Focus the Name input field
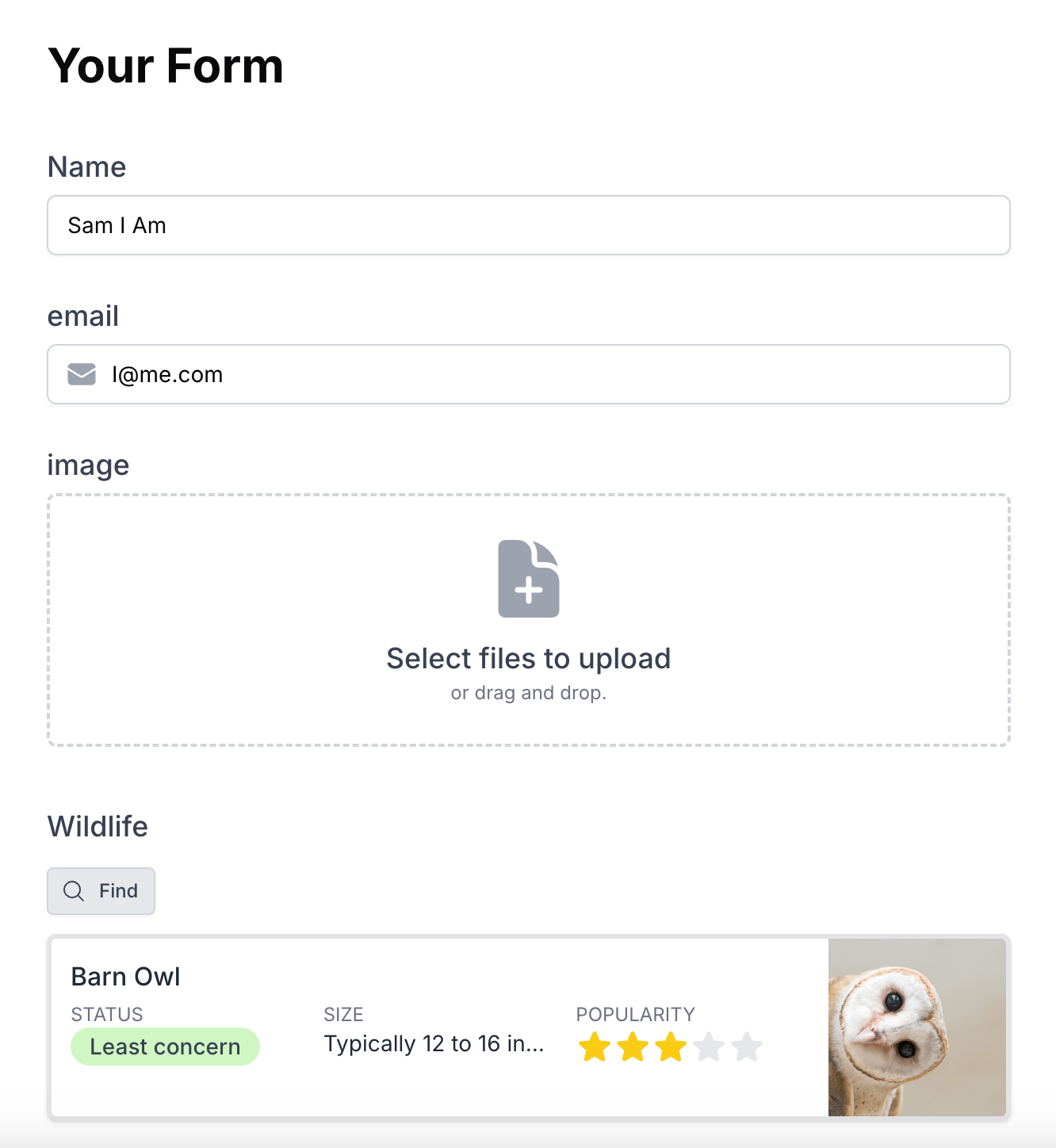This screenshot has height=1148, width=1056. 529,225
